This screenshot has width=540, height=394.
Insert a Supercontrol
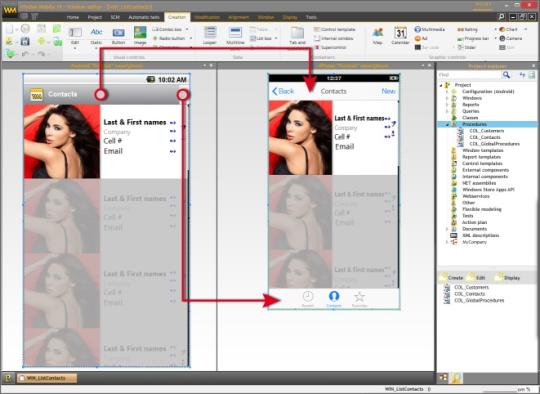(x=330, y=47)
